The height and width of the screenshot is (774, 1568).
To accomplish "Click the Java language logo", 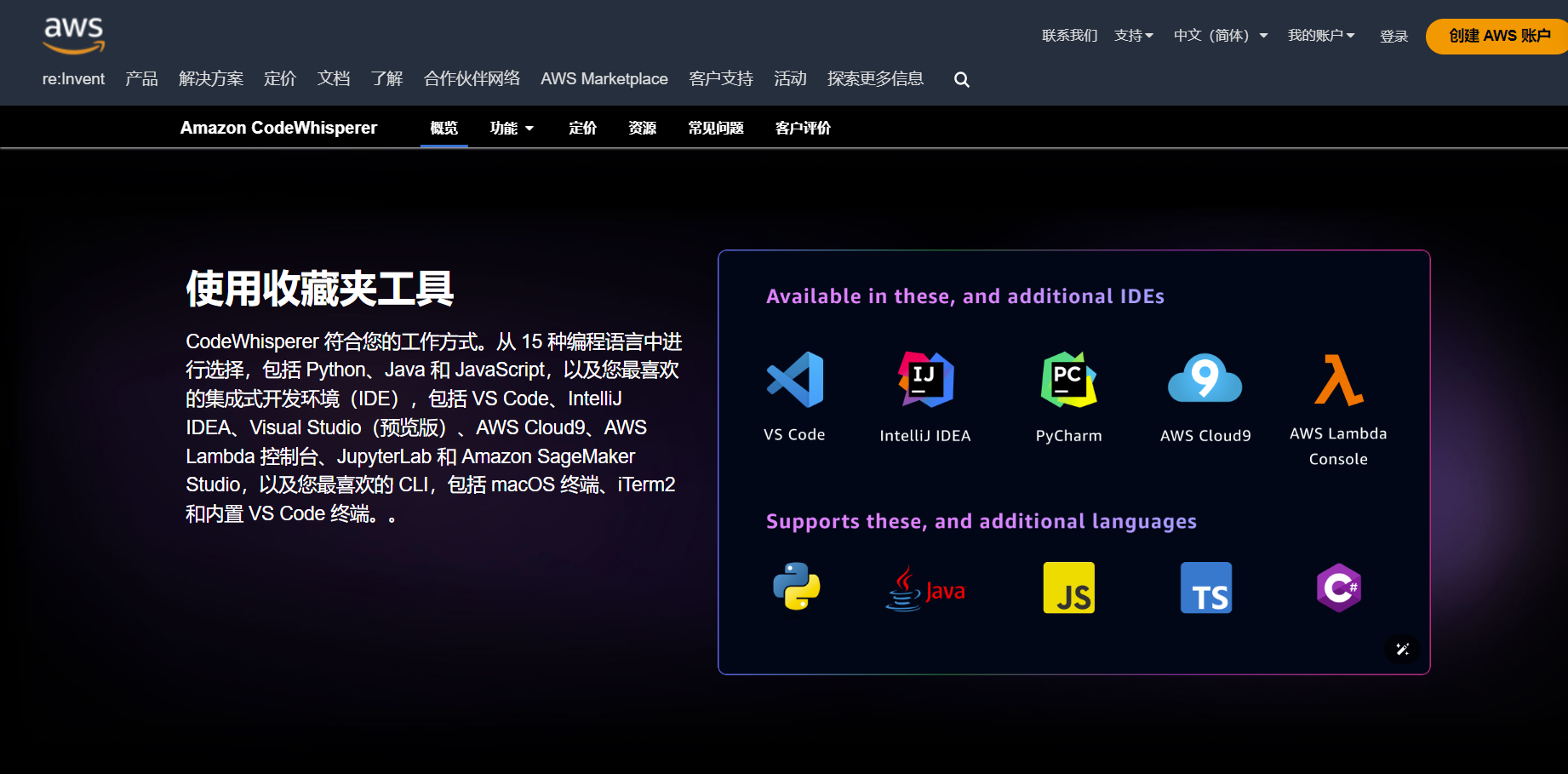I will [x=925, y=588].
